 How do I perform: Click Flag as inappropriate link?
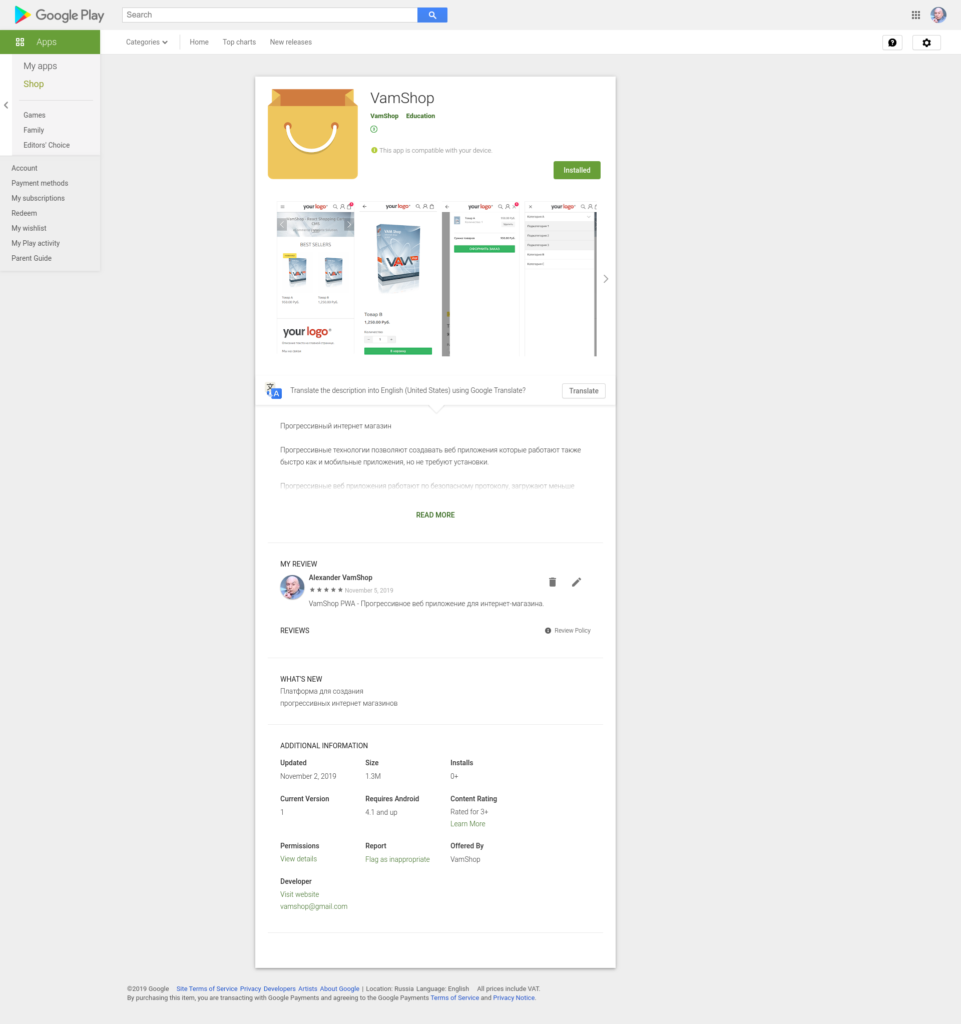398,859
